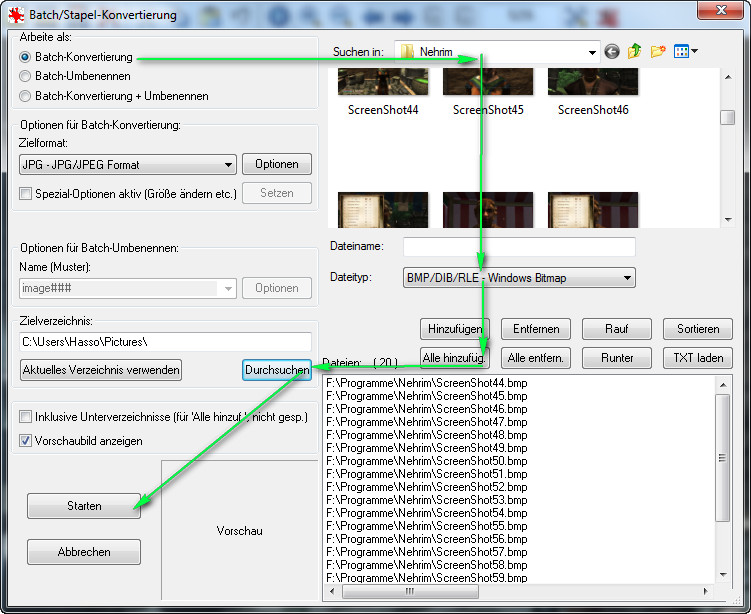Click the IrfanView icon in title bar
This screenshot has height=614, width=751.
[14, 15]
